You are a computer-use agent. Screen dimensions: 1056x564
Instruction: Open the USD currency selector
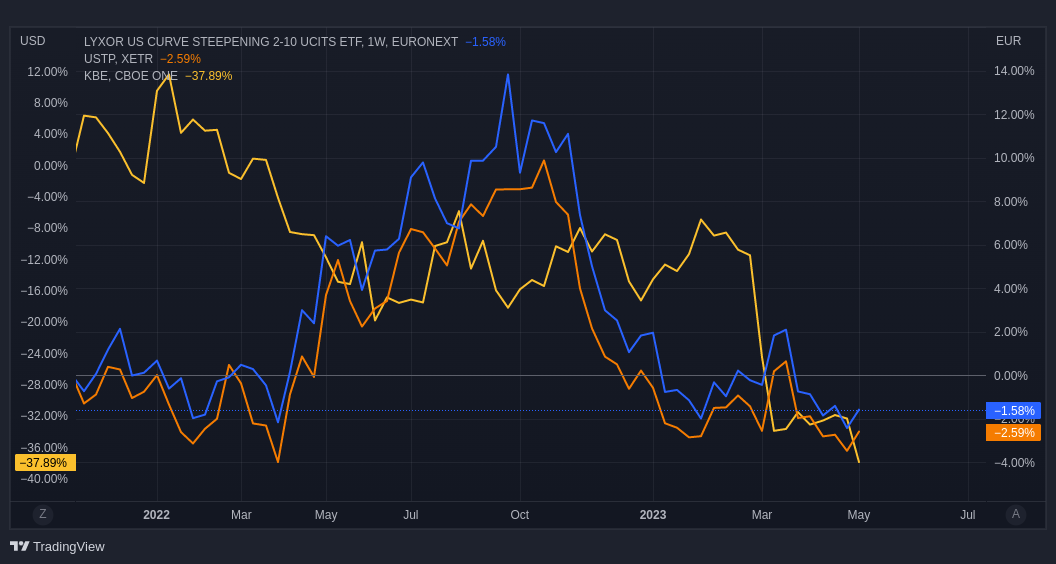(x=33, y=41)
